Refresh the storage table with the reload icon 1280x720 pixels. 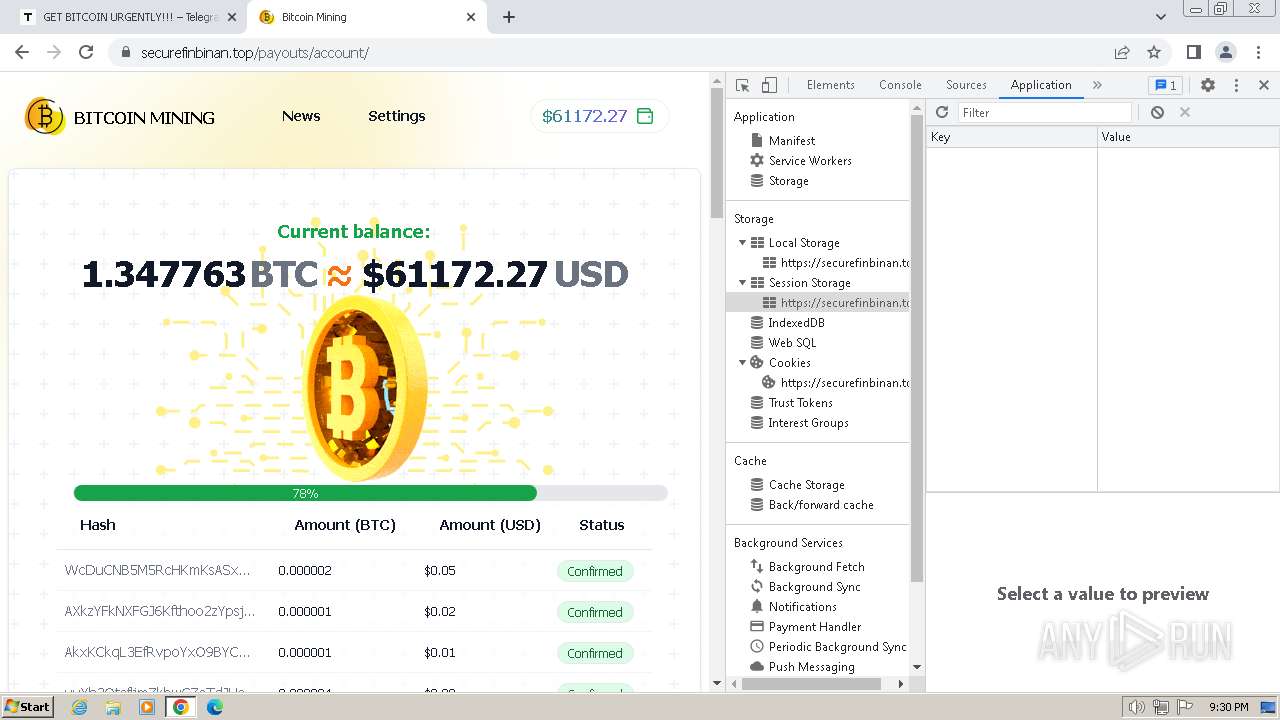tap(942, 113)
